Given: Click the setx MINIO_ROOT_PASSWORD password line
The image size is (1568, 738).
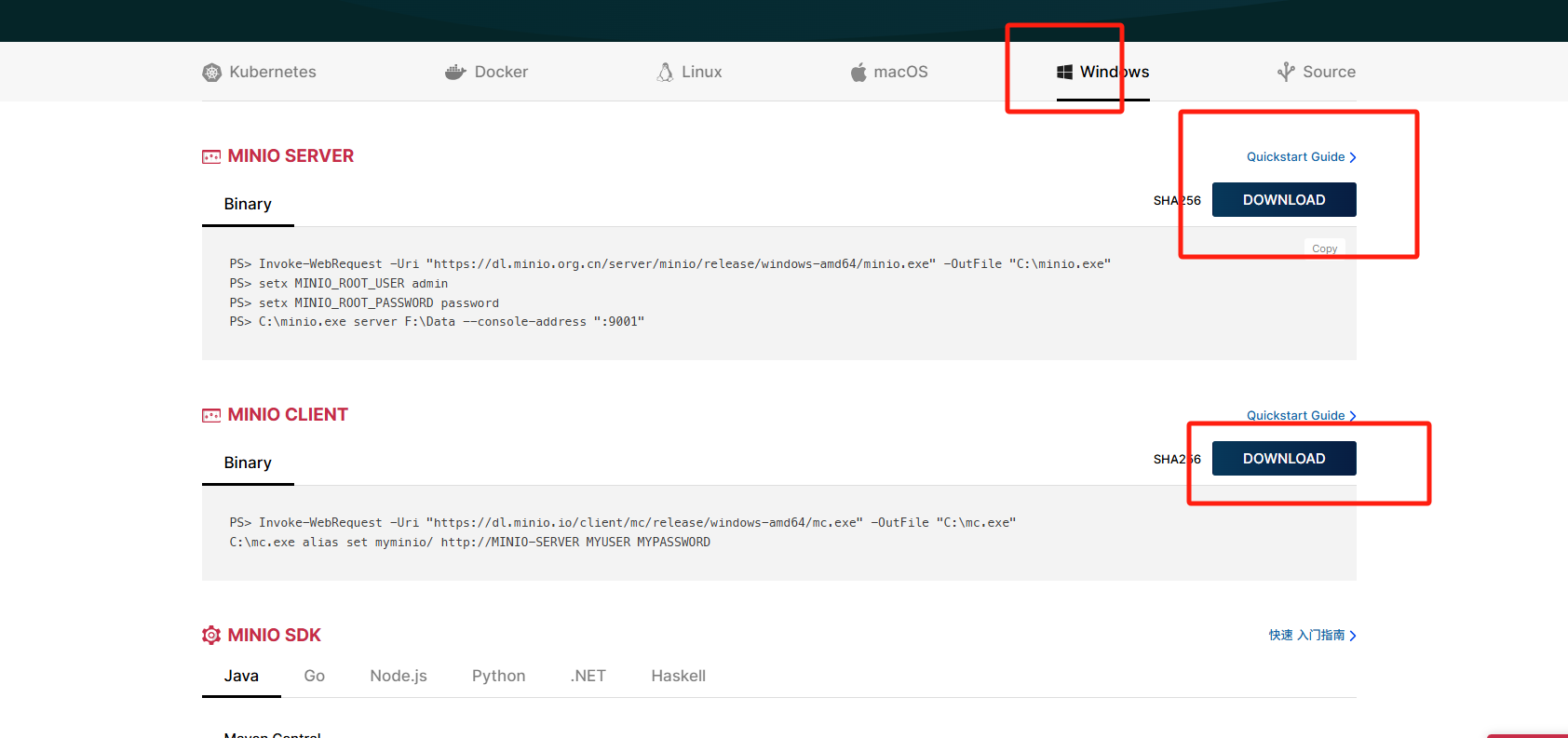Looking at the screenshot, I should tap(364, 302).
